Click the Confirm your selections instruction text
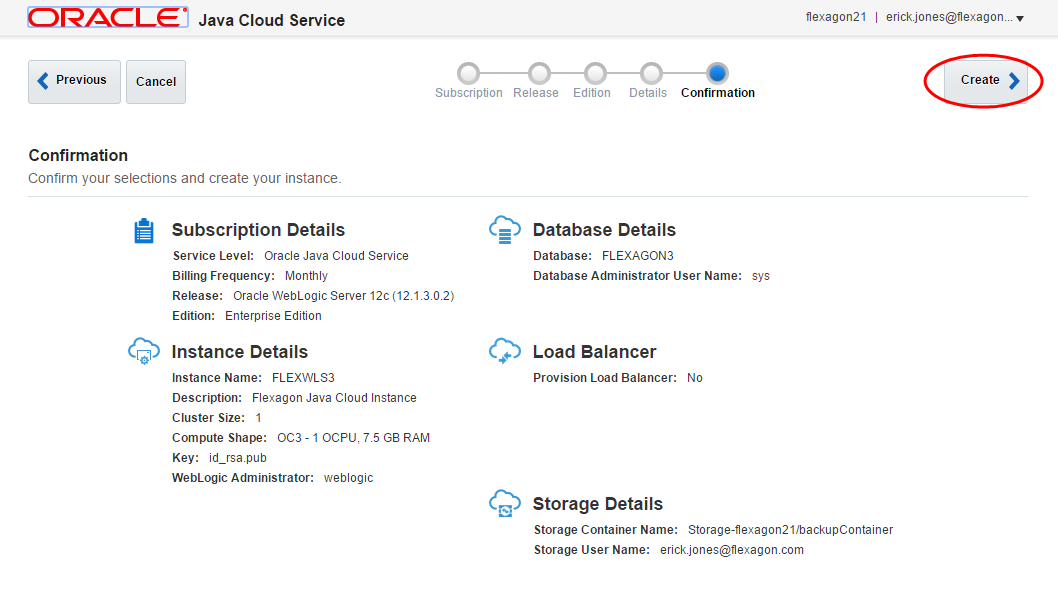The image size is (1058, 598). [x=185, y=178]
